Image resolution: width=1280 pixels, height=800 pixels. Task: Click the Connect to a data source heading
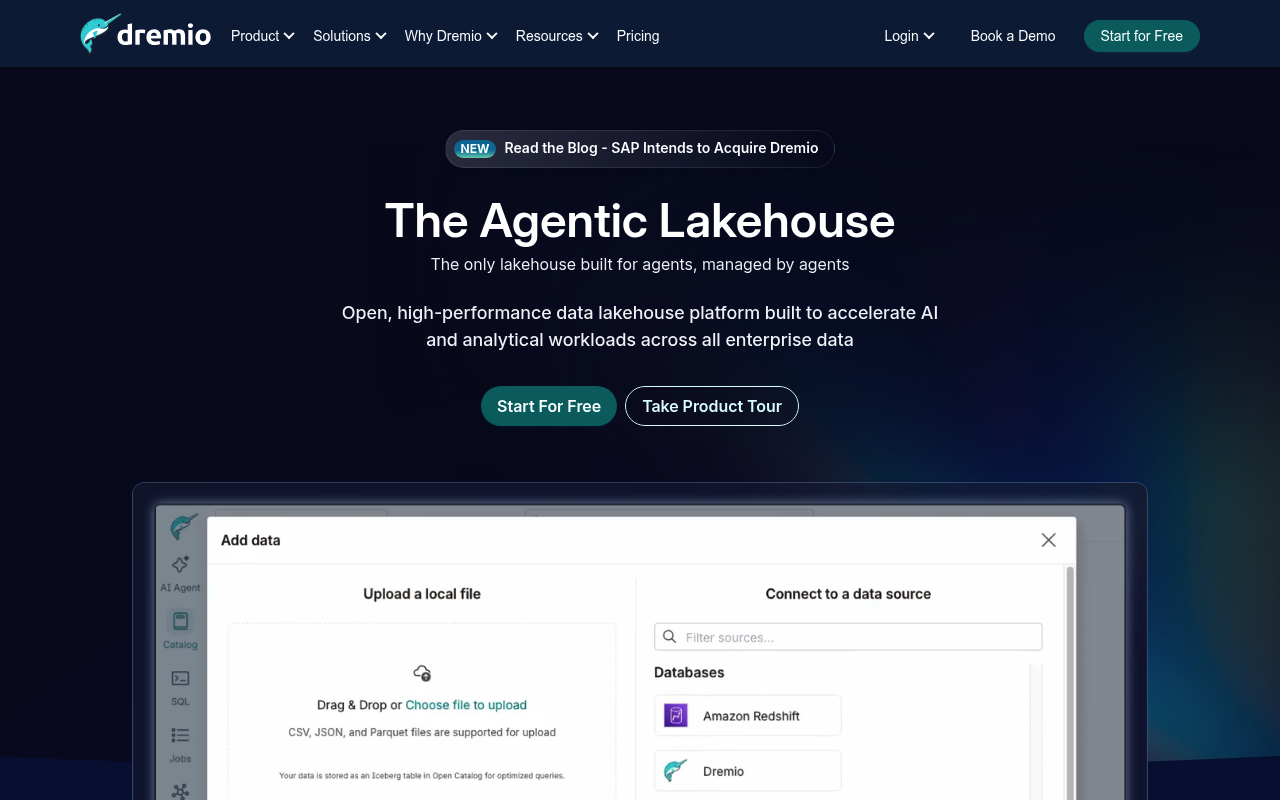(x=848, y=594)
